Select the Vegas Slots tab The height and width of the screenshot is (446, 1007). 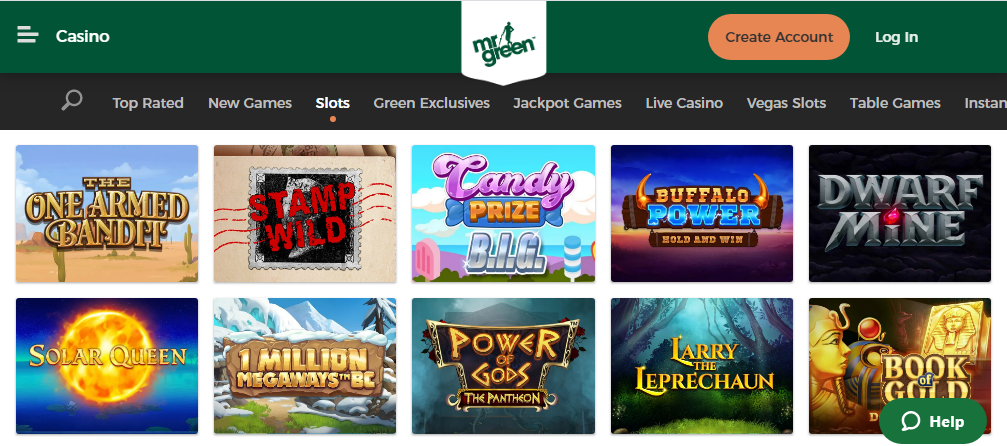(786, 103)
